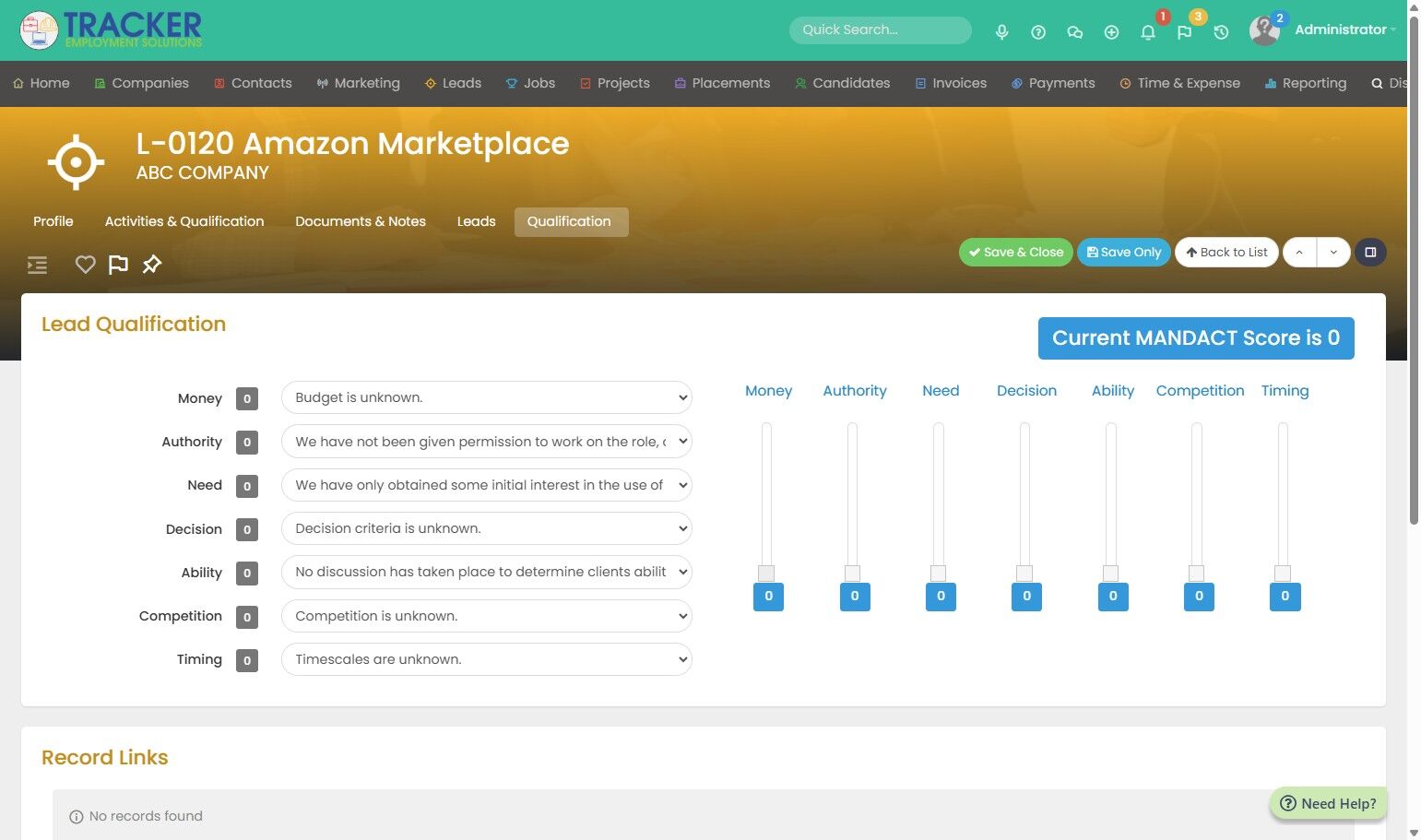Open the Leads menu in navigation bar
This screenshot has width=1421, height=840.
453,83
